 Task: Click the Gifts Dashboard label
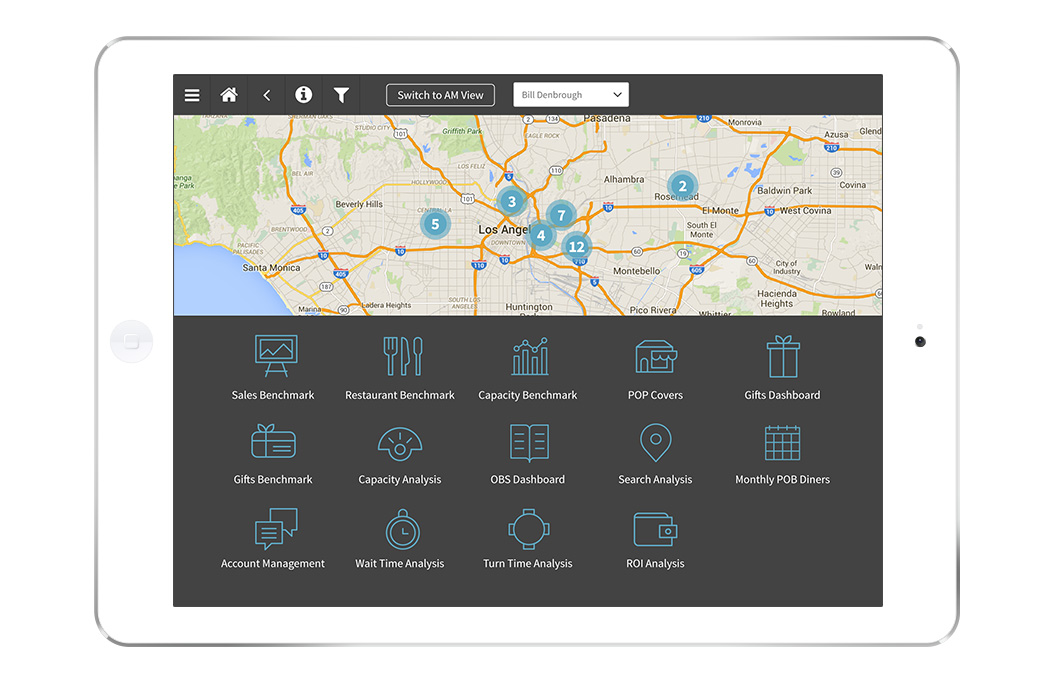(782, 395)
